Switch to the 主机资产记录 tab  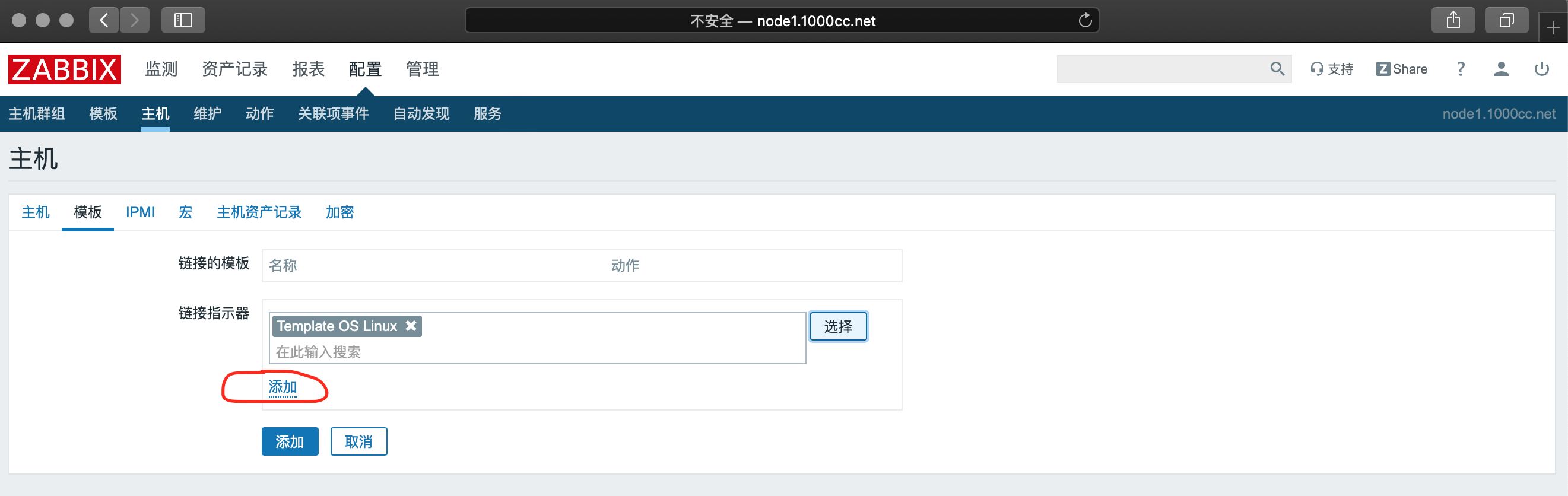click(x=259, y=212)
